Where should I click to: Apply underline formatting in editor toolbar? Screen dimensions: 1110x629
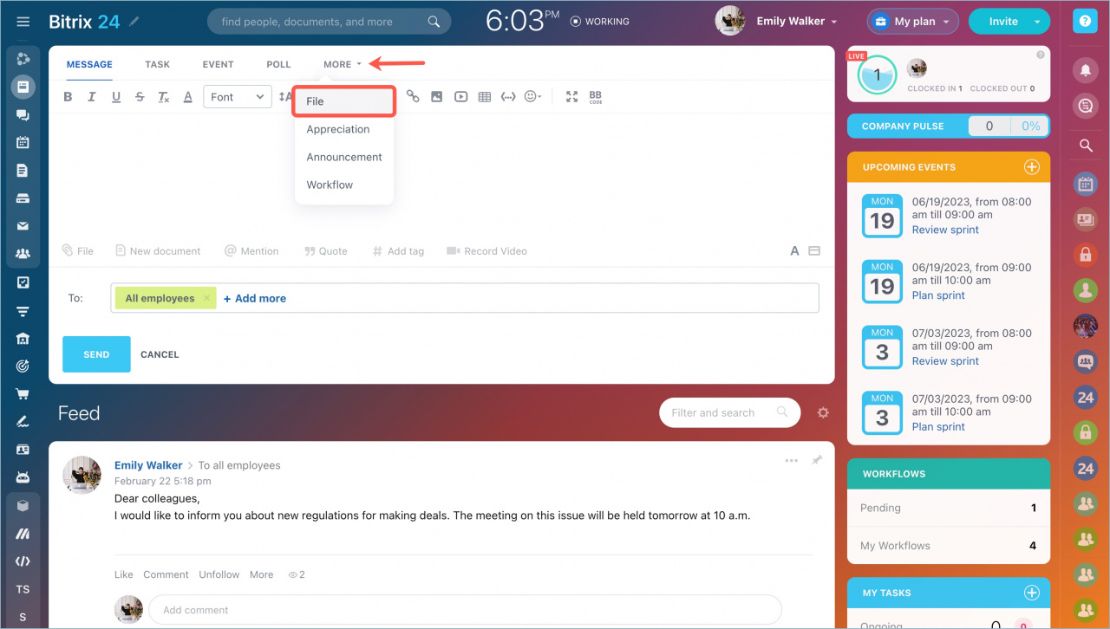[116, 97]
